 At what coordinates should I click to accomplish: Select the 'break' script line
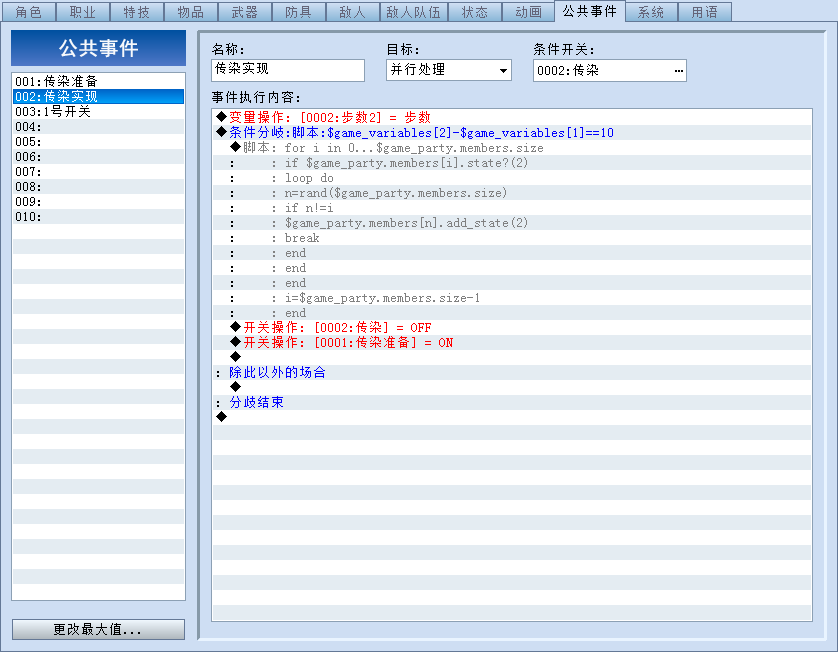tap(512, 237)
